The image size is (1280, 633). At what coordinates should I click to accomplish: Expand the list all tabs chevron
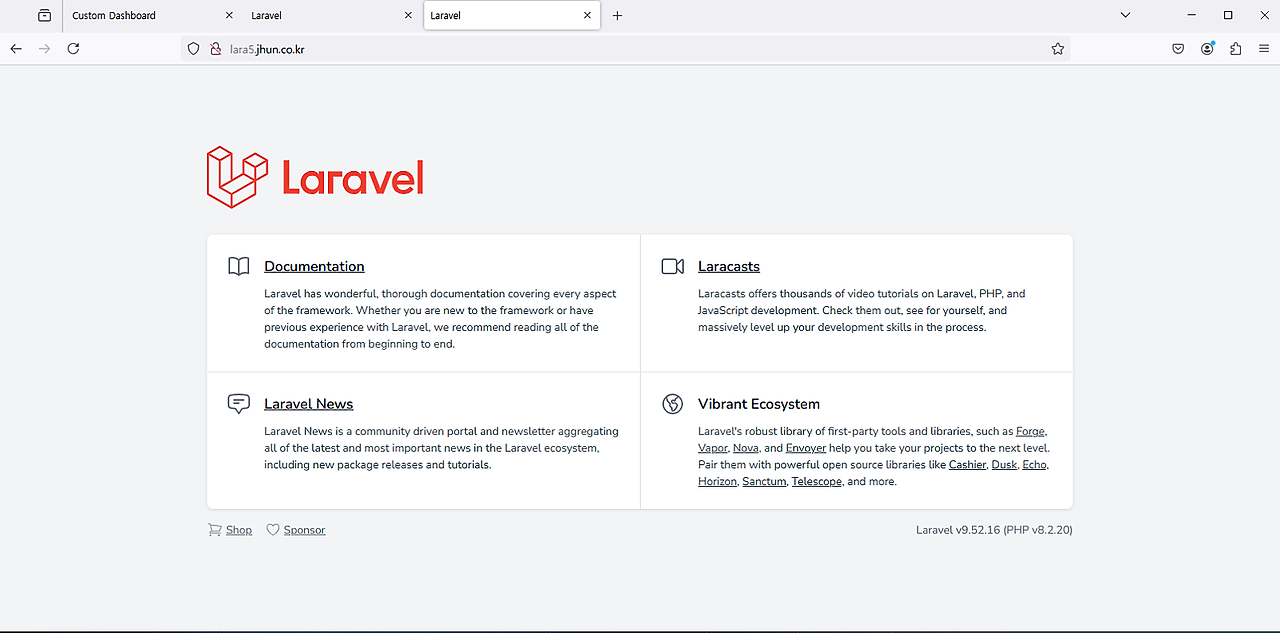pos(1125,16)
